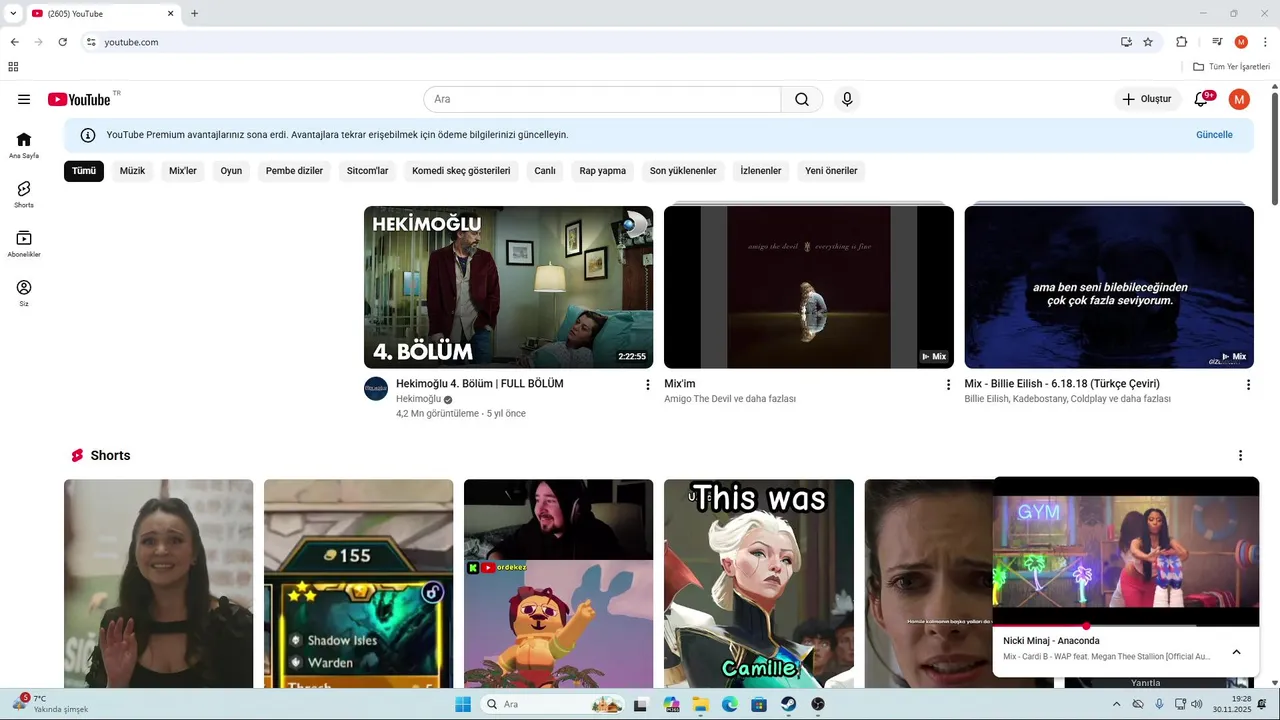Click the YouTube search input field

click(602, 99)
